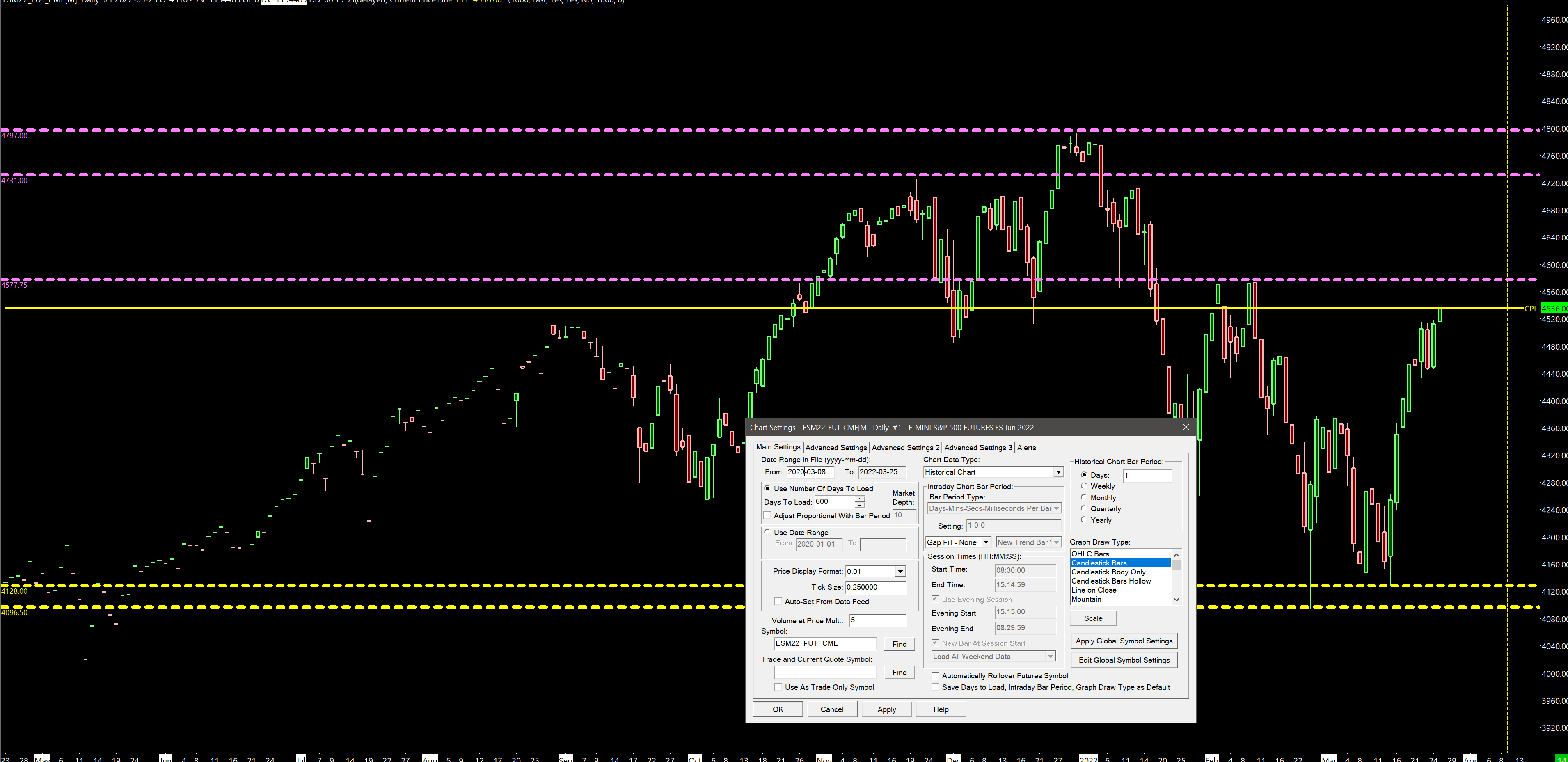
Task: Expand the Gap Fill dropdown
Action: click(x=985, y=542)
